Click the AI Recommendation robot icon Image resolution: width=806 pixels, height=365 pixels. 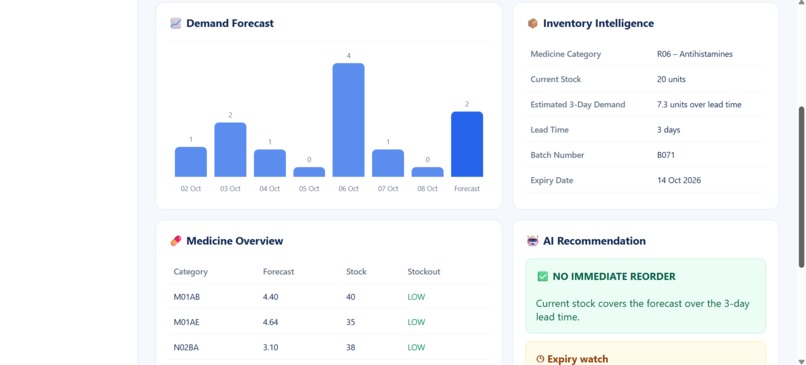point(533,241)
